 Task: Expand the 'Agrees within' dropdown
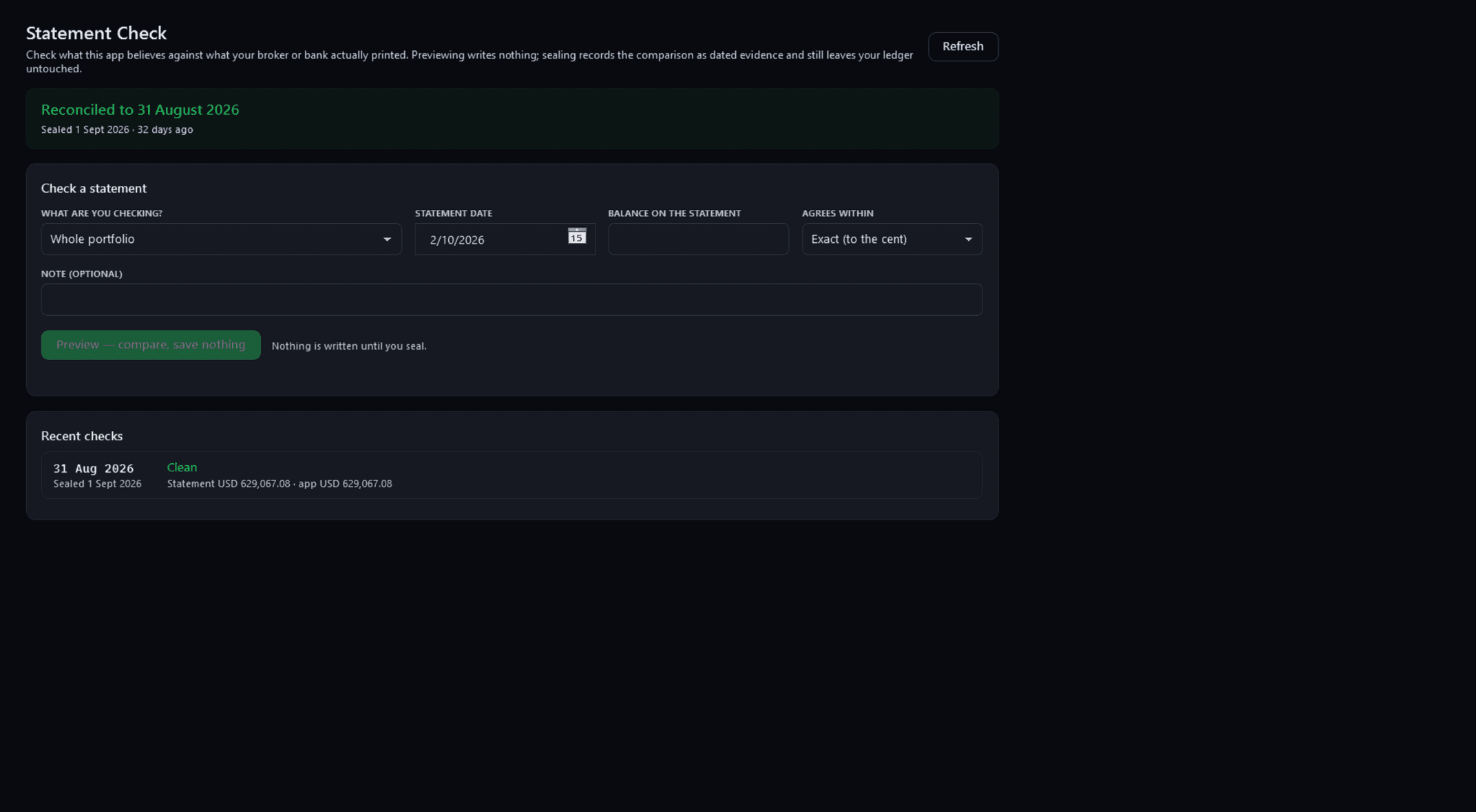[892, 239]
